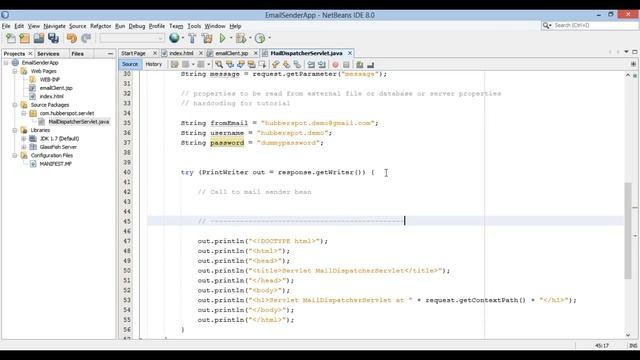Collapse the Web Pages tree node
640x360 pixels.
(15, 71)
